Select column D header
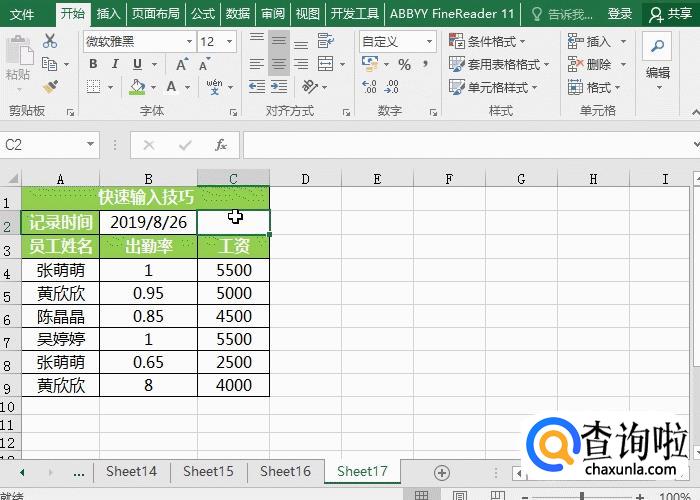700x500 pixels. point(305,179)
